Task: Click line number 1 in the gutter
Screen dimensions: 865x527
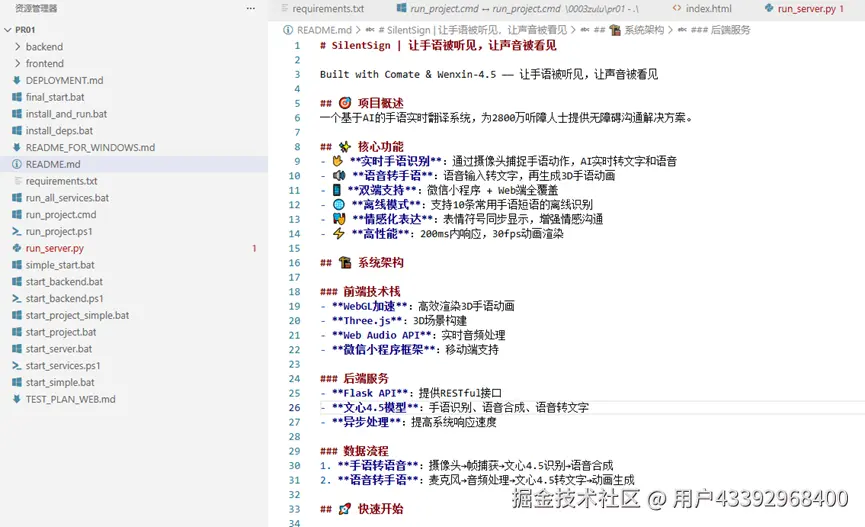Action: (x=297, y=45)
